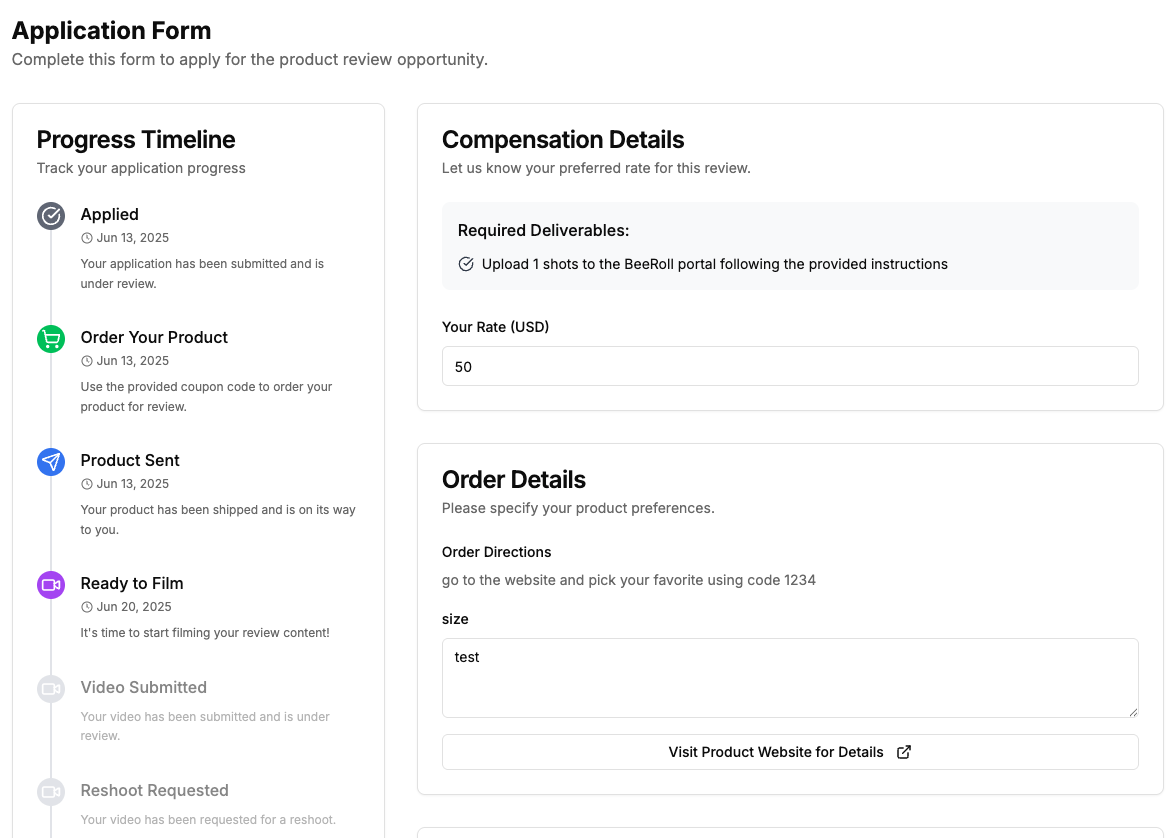This screenshot has width=1168, height=838.
Task: Select the Applied timeline step title
Action: coord(110,215)
